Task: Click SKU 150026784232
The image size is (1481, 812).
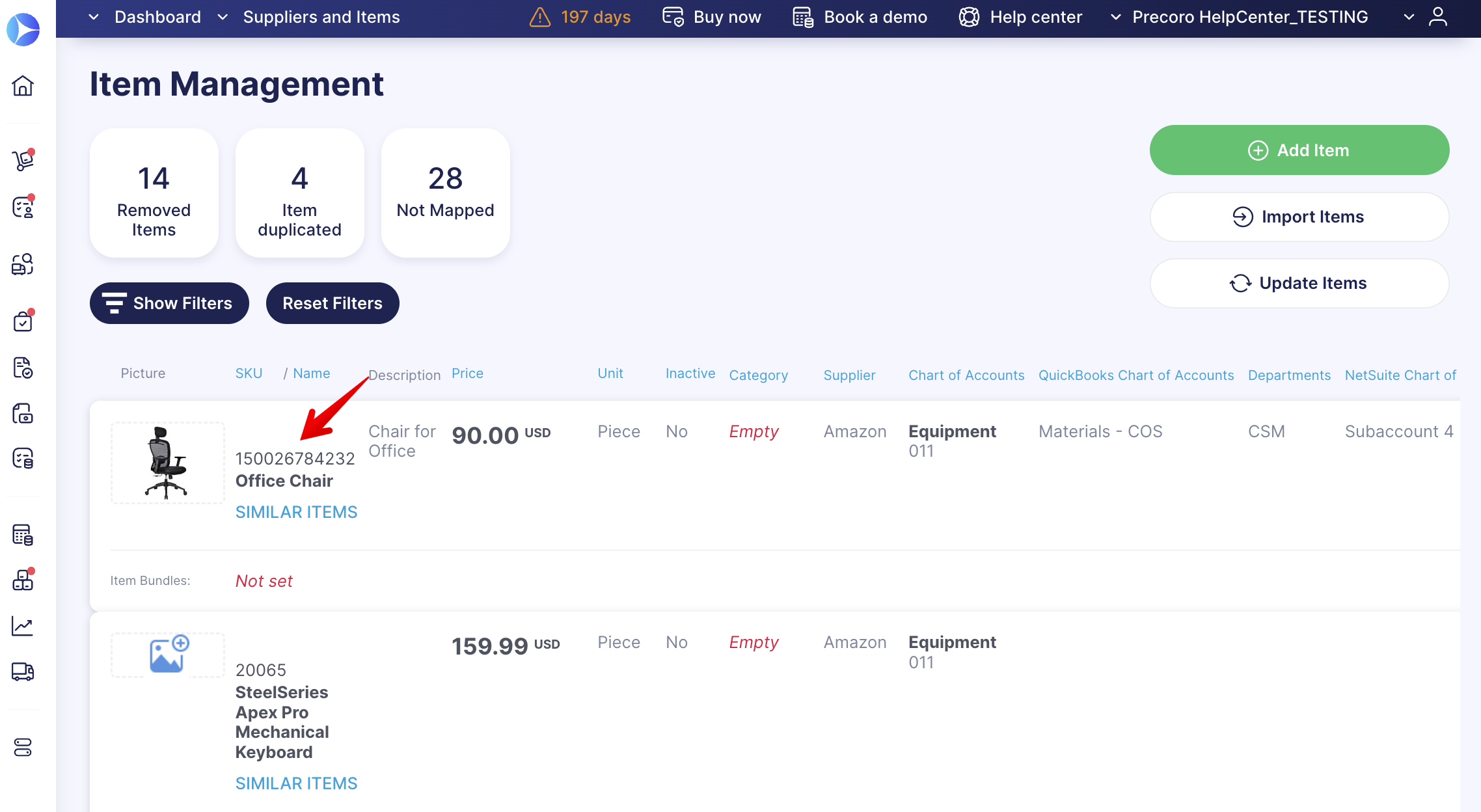Action: [295, 459]
